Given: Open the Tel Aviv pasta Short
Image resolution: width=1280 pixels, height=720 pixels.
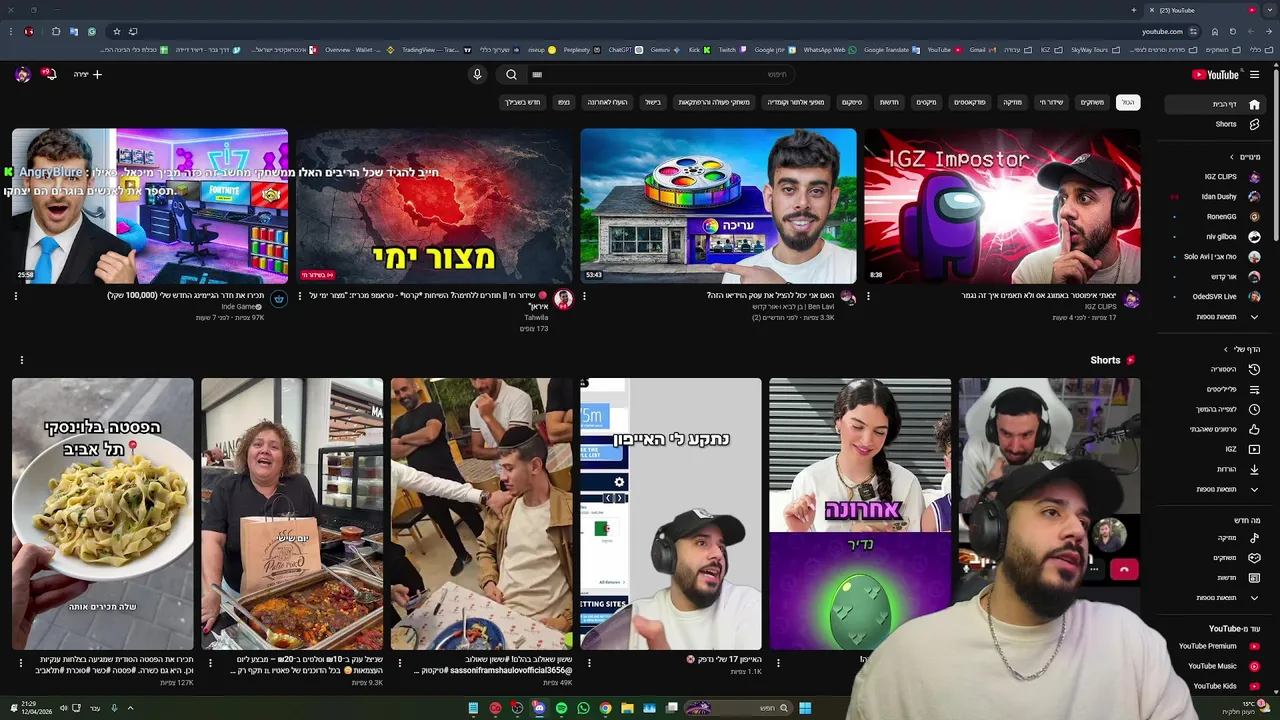Looking at the screenshot, I should coord(103,514).
